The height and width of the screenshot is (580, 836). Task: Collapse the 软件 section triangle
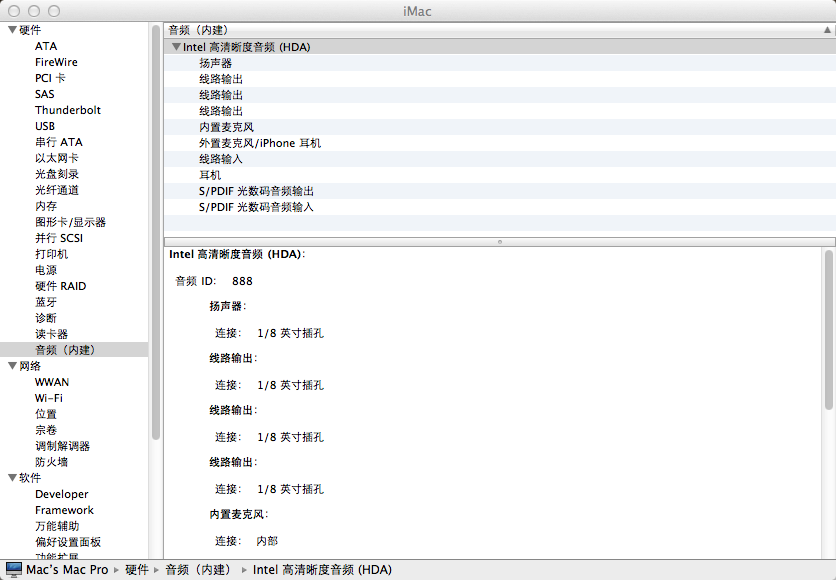[x=11, y=478]
